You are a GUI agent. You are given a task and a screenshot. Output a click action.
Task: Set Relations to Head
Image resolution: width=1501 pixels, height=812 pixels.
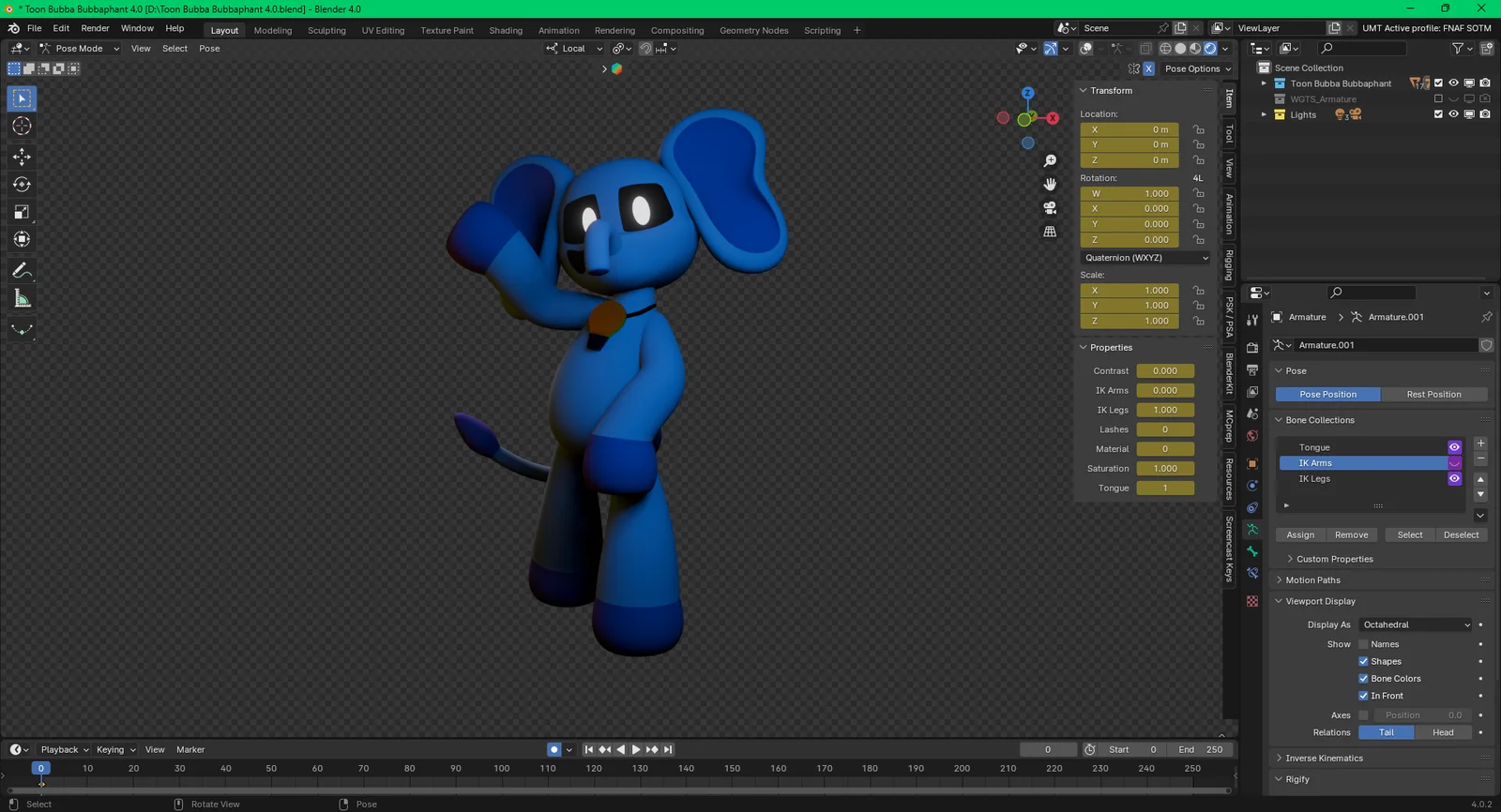(1443, 732)
